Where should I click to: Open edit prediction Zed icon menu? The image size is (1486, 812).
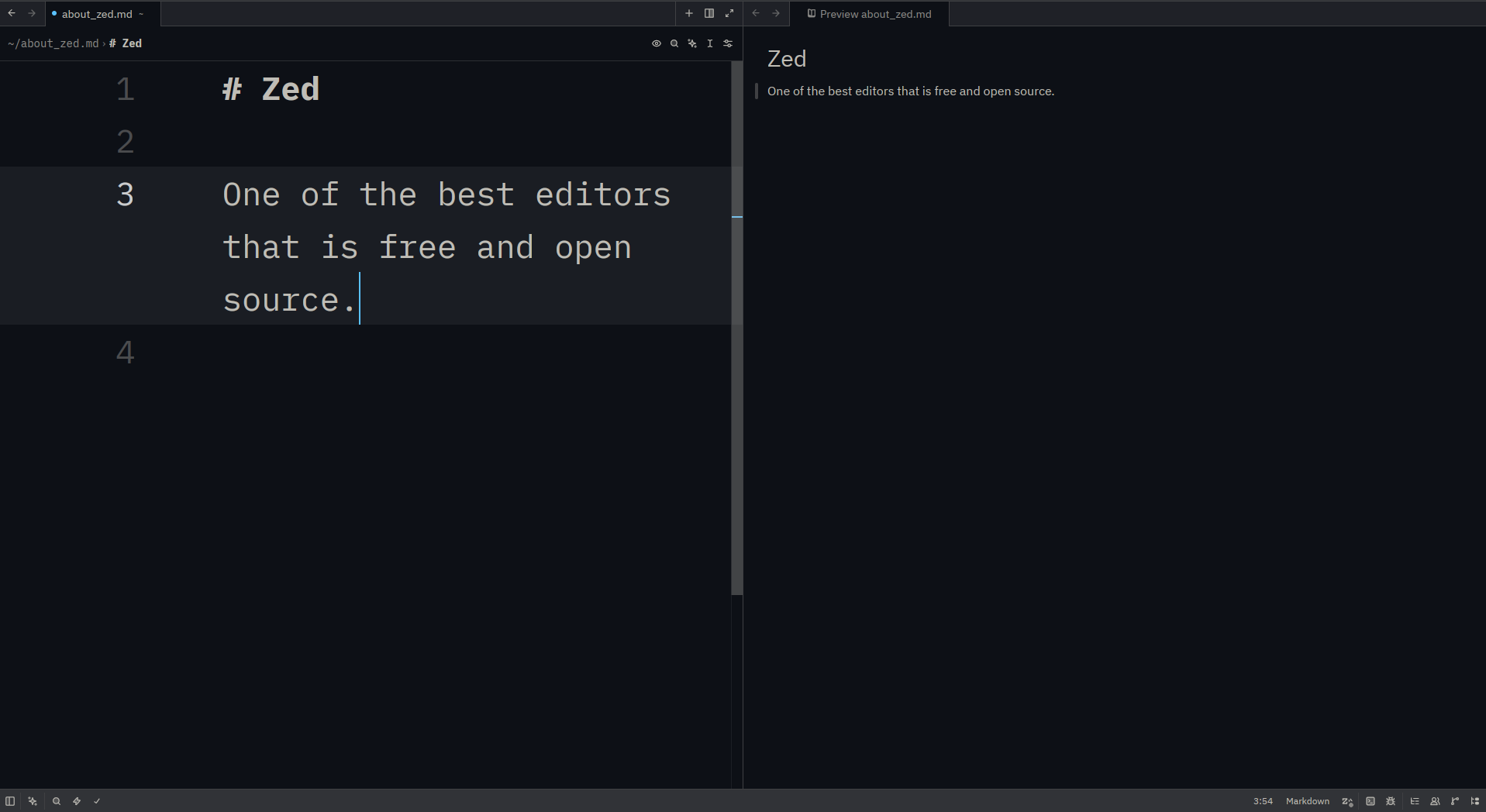click(1348, 801)
